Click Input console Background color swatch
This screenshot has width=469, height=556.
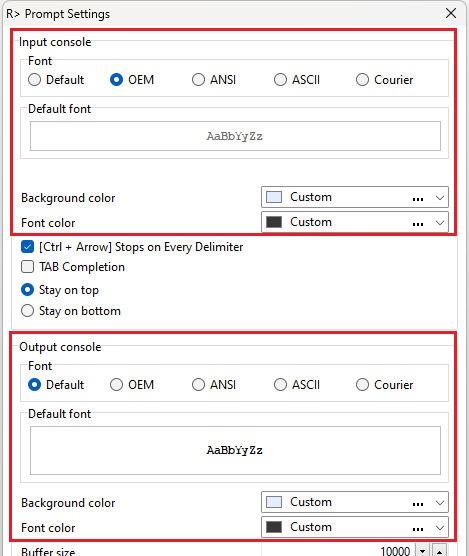click(274, 197)
